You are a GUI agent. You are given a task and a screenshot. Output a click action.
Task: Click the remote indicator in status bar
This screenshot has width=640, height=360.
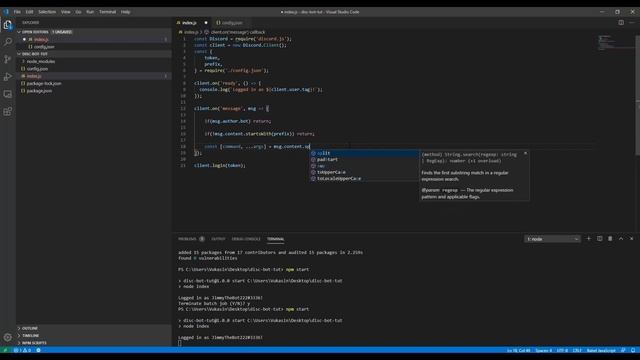5,350
